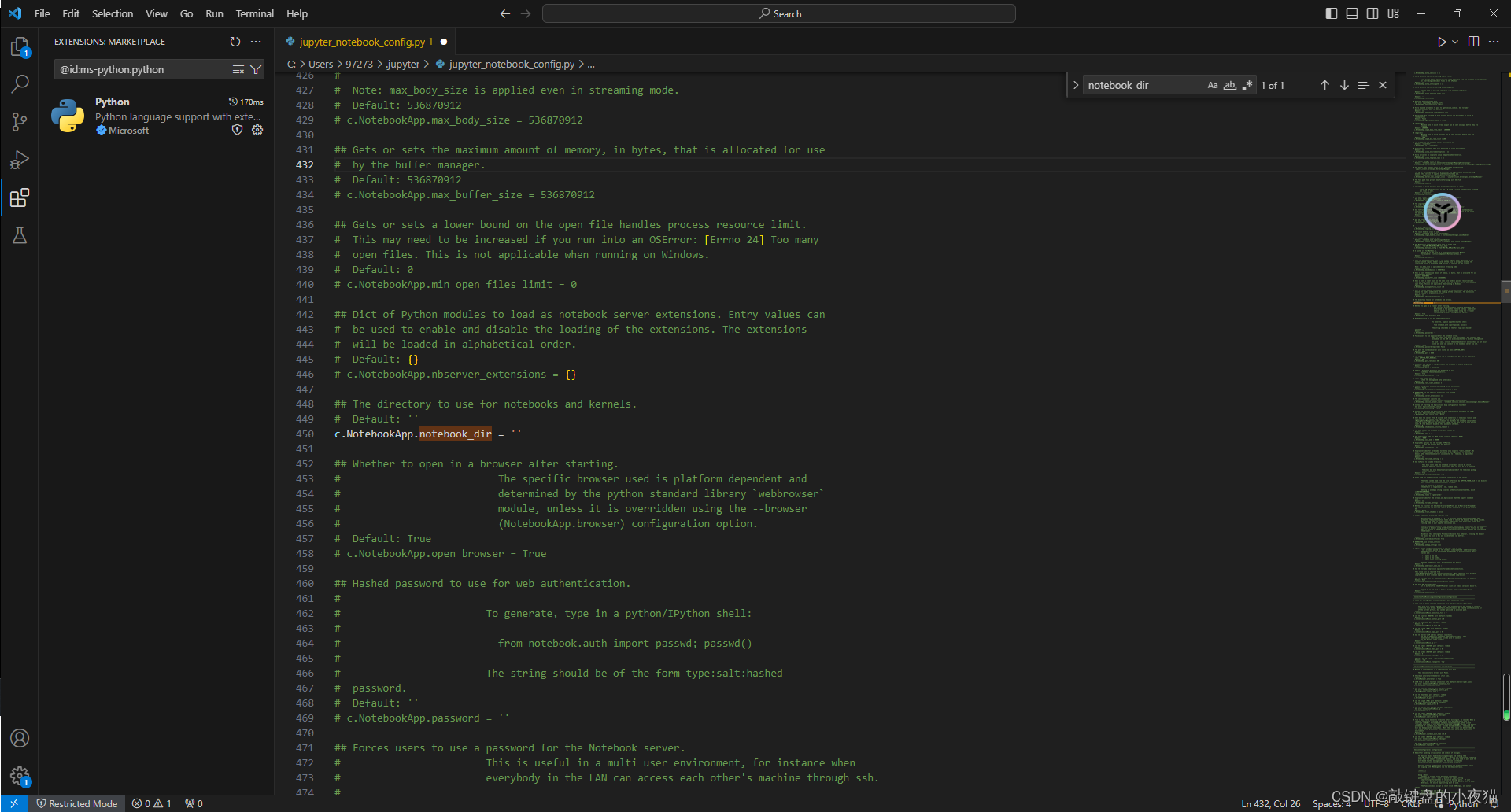
Task: Open the Run menu
Action: point(214,13)
